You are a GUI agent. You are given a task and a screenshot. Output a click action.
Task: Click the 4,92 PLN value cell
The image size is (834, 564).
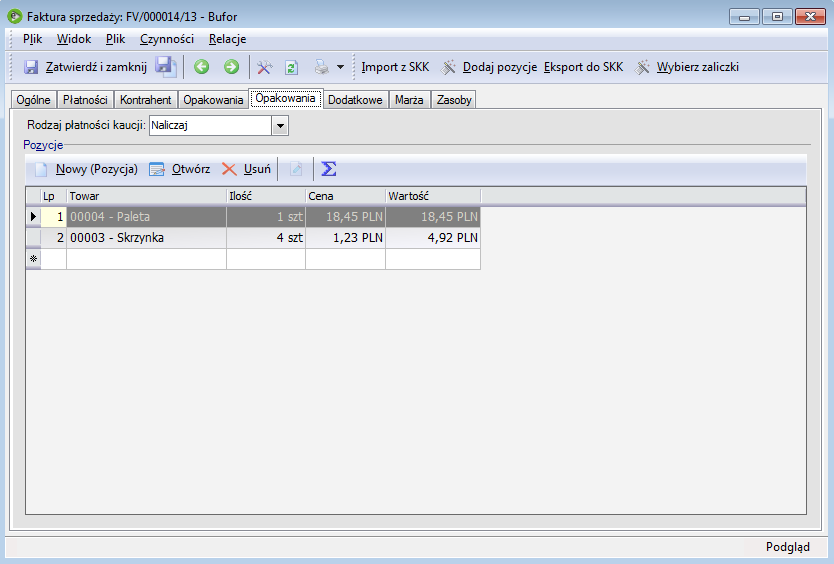pos(433,238)
